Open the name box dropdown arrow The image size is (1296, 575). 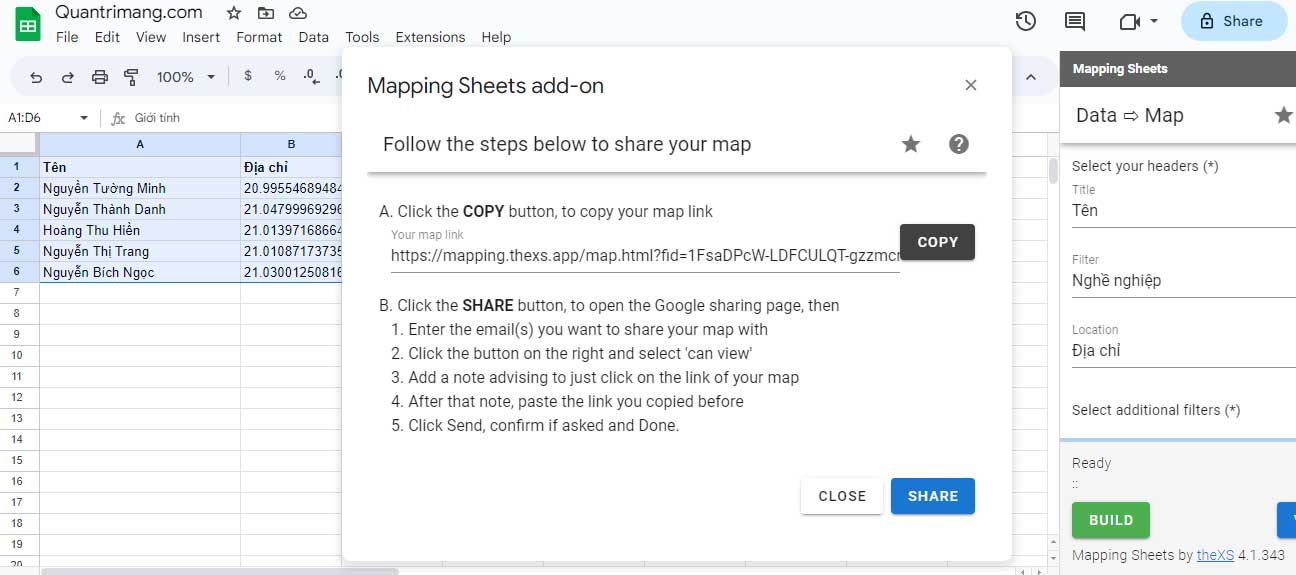pos(84,118)
